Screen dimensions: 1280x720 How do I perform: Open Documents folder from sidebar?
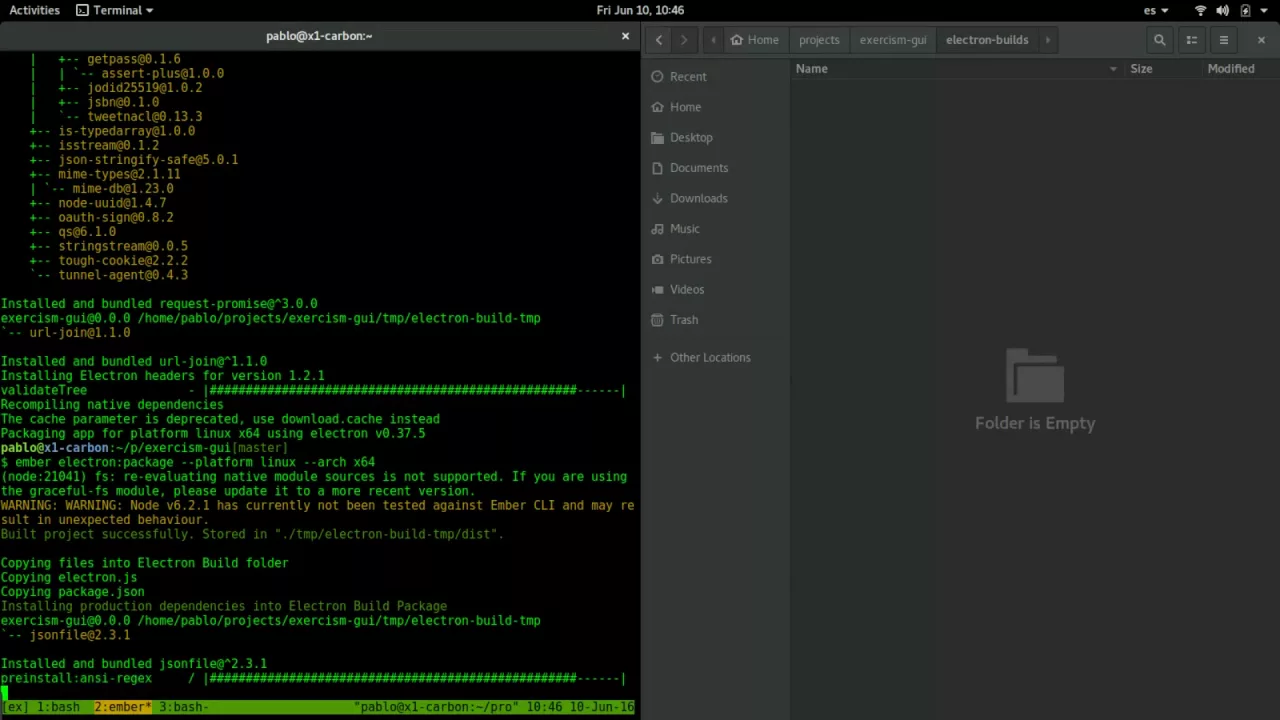tap(716, 168)
